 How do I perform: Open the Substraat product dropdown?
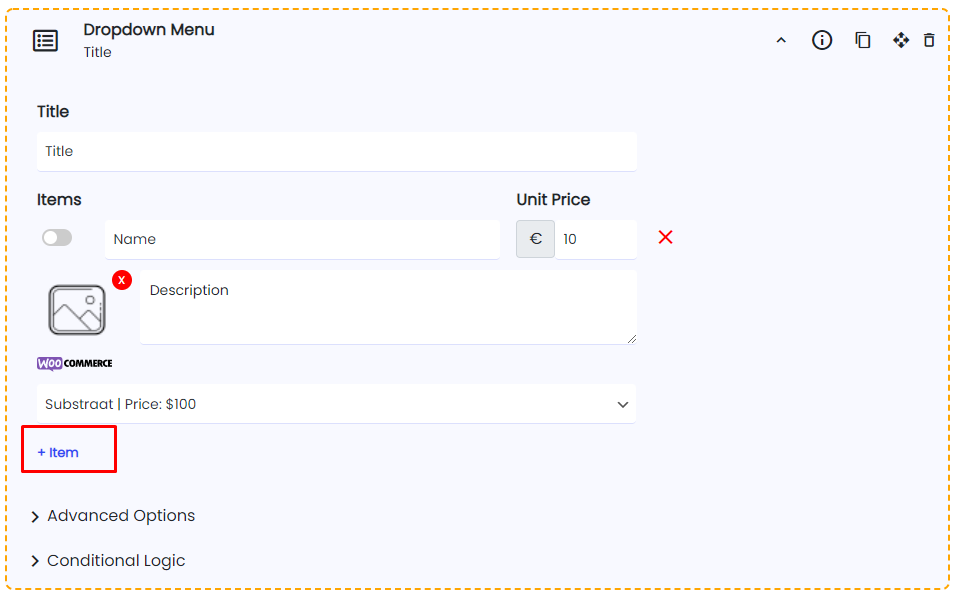coord(336,404)
